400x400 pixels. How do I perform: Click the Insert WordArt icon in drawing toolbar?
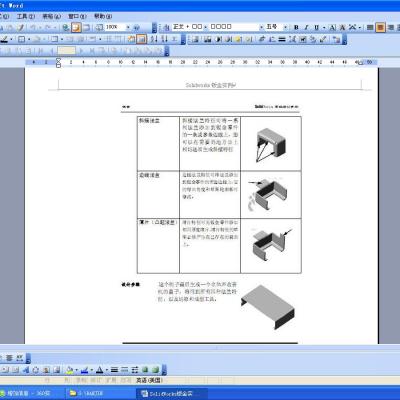coord(26,369)
